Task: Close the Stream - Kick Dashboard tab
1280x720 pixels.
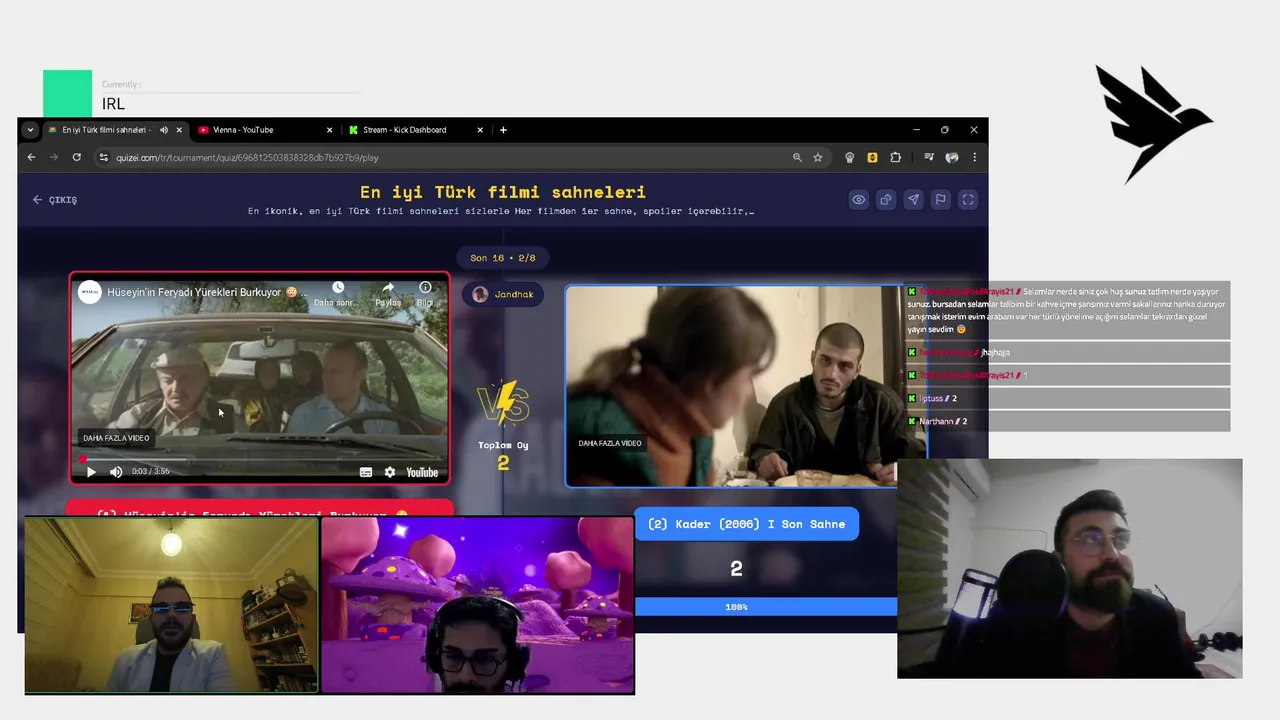Action: 480,130
